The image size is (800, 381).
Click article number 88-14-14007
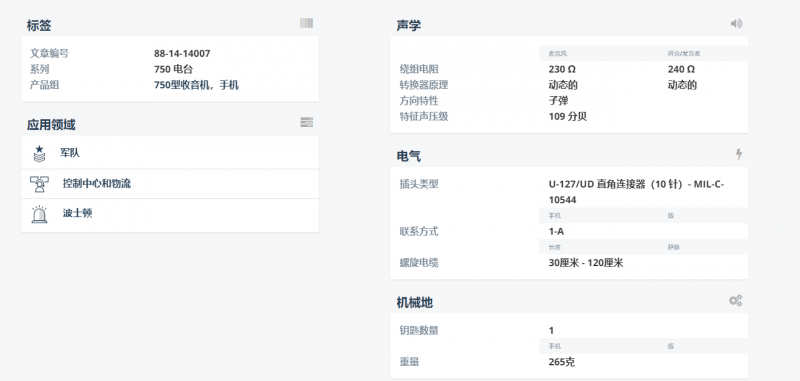182,54
